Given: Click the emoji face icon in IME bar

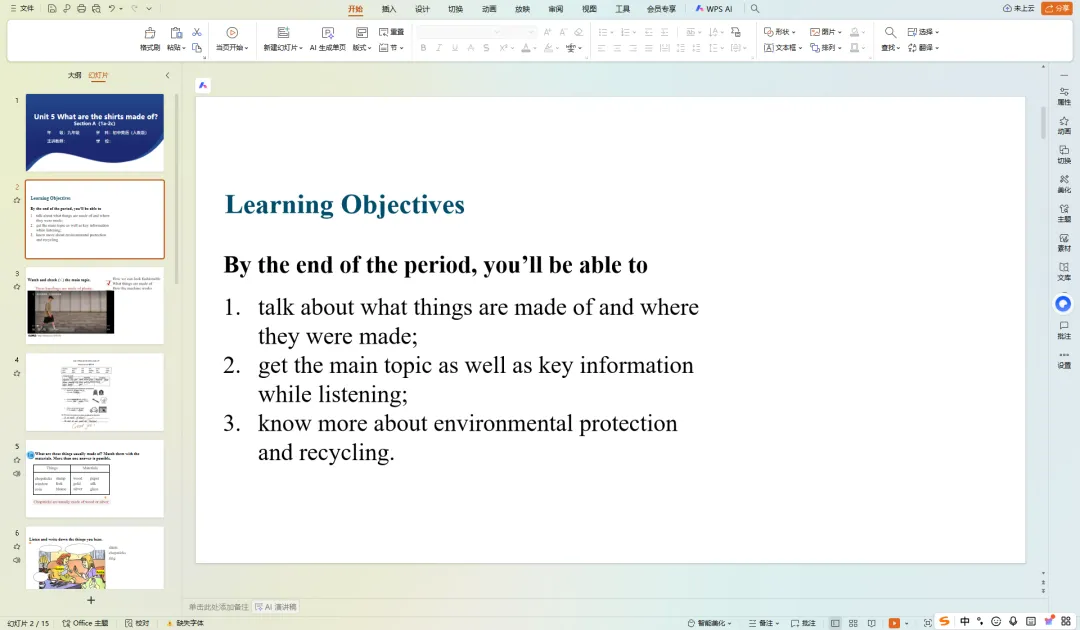Looking at the screenshot, I should pyautogui.click(x=996, y=622).
